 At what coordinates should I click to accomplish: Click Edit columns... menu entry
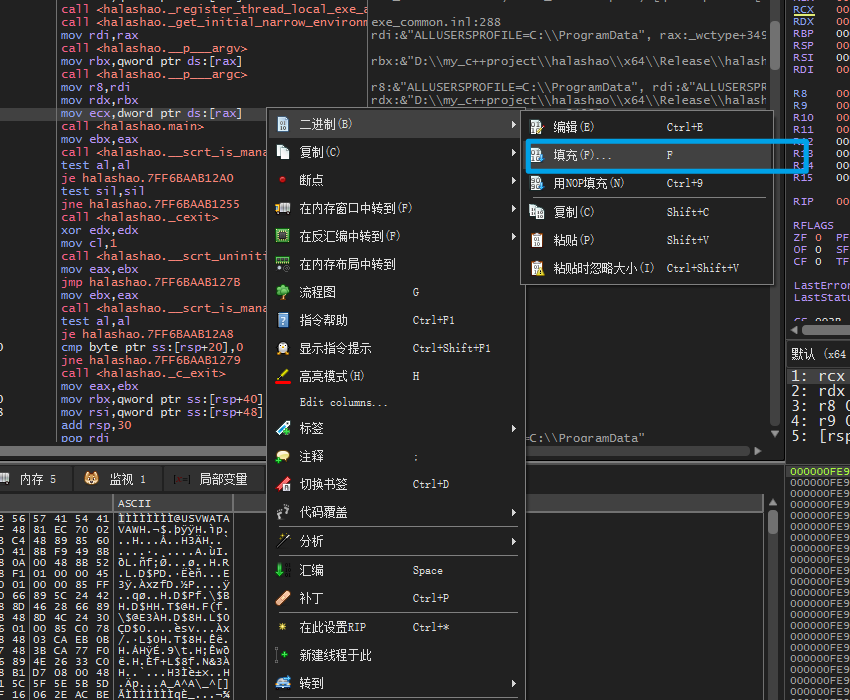tap(344, 402)
